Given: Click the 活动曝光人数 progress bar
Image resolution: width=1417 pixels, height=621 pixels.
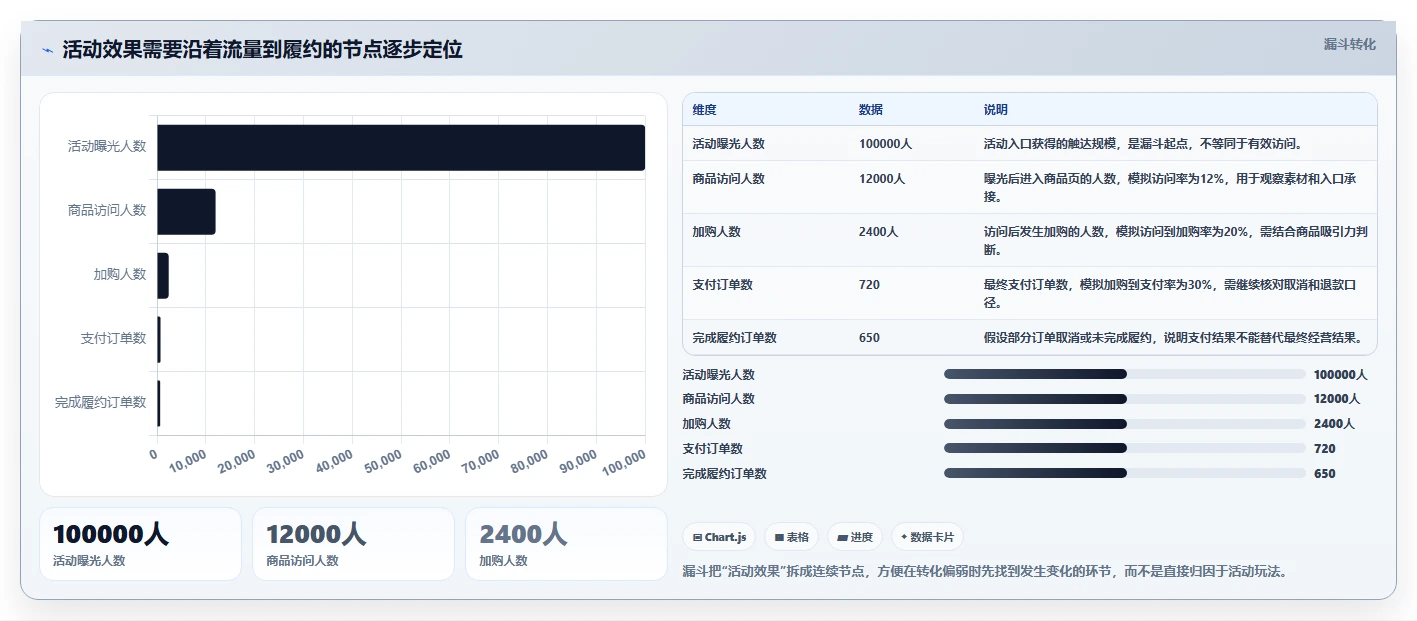Looking at the screenshot, I should [1125, 374].
